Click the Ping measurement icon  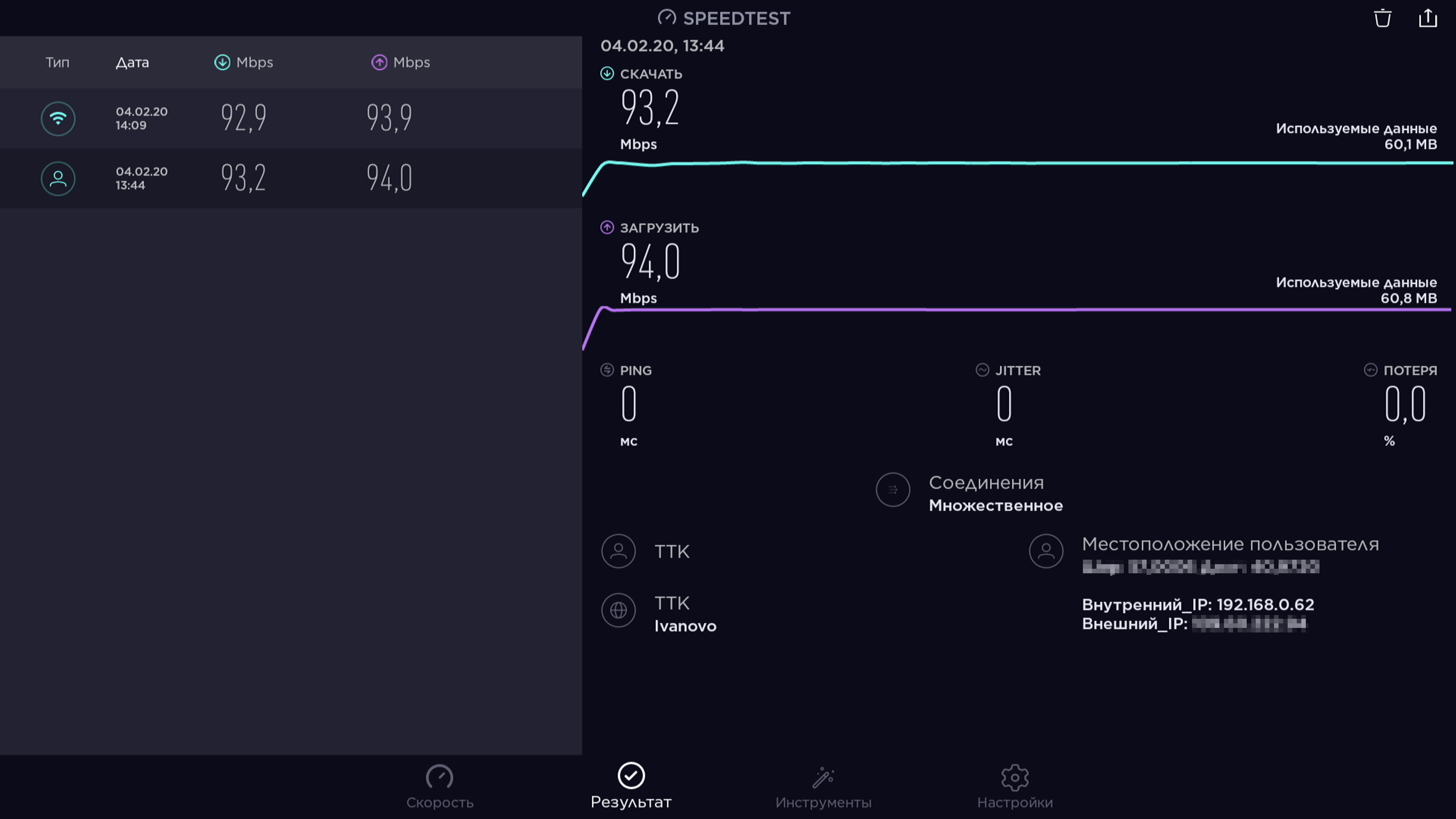[607, 370]
